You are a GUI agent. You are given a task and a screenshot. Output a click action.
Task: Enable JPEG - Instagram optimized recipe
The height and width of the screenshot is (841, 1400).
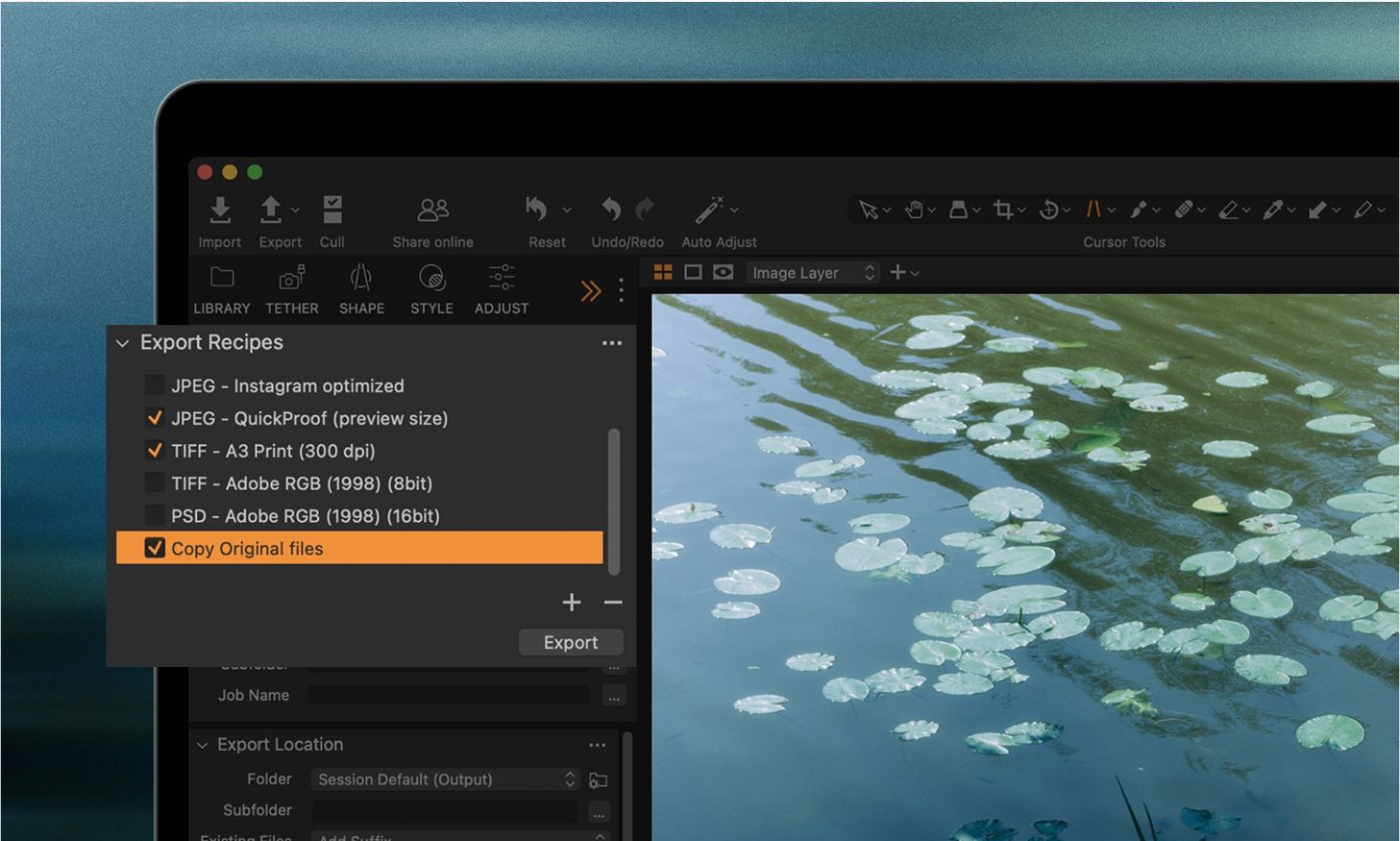point(154,385)
